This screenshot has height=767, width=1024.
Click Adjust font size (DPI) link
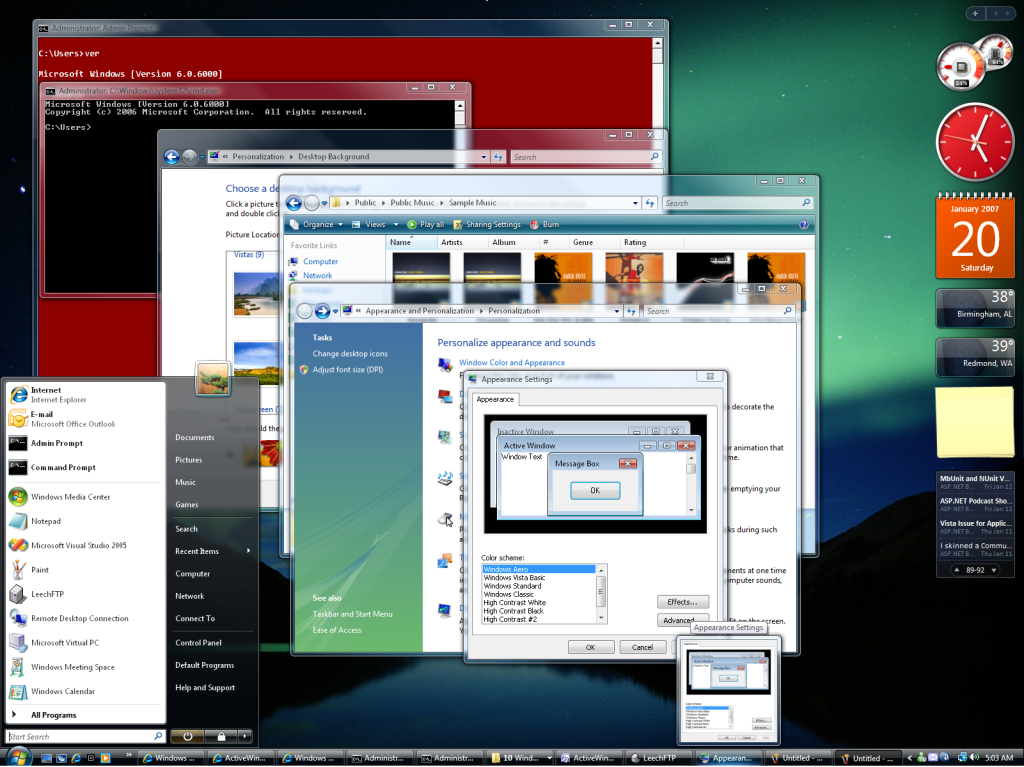tap(347, 370)
